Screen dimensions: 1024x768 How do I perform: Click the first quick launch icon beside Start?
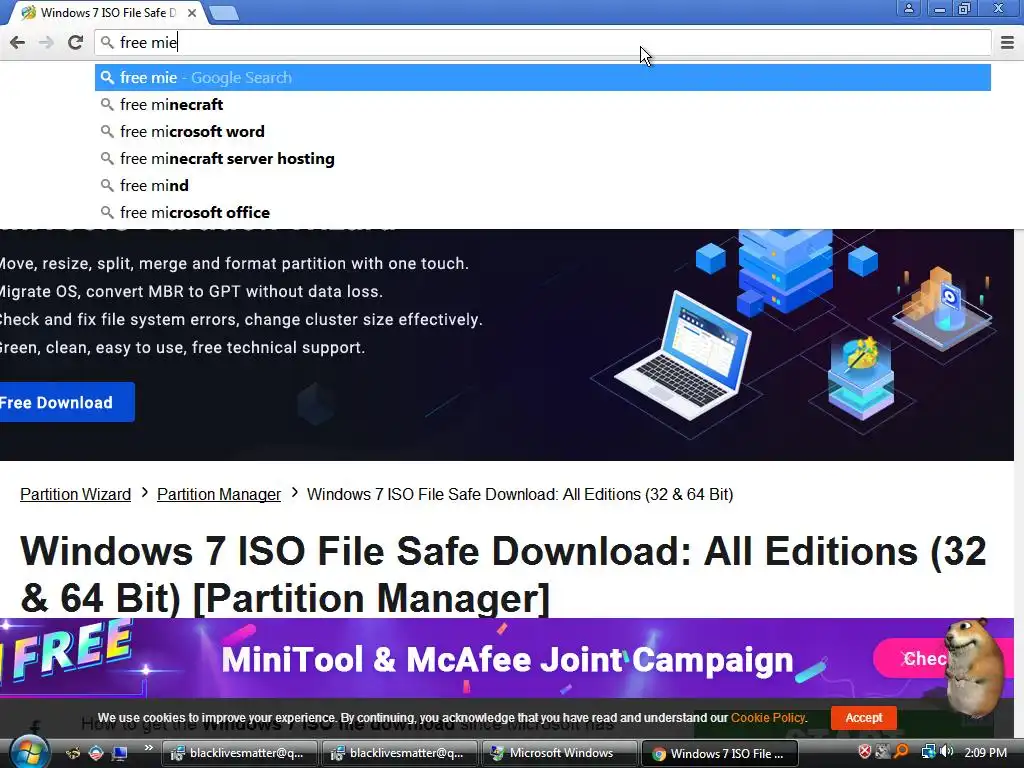(x=73, y=753)
